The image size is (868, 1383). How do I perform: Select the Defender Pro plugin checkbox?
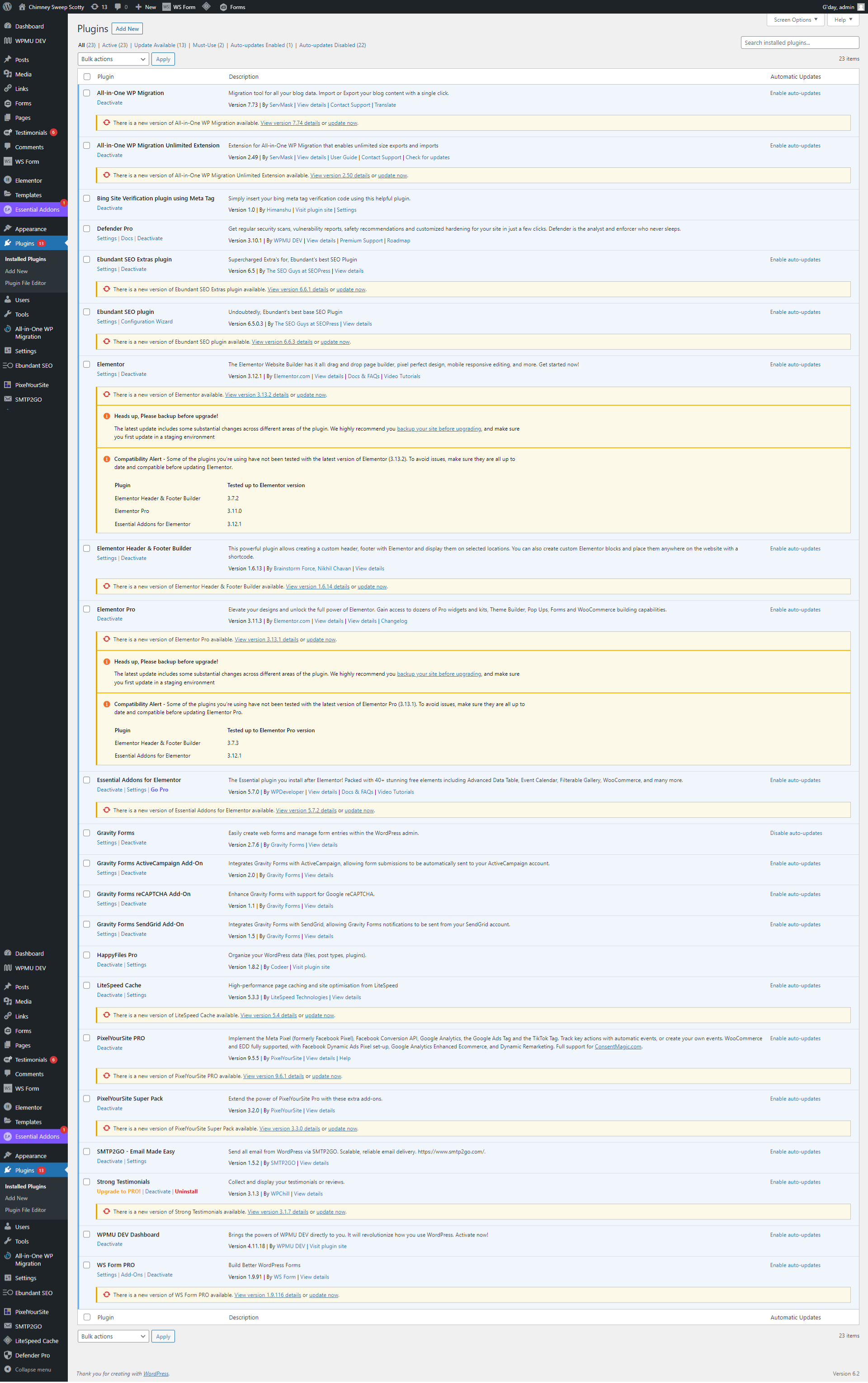(x=87, y=228)
